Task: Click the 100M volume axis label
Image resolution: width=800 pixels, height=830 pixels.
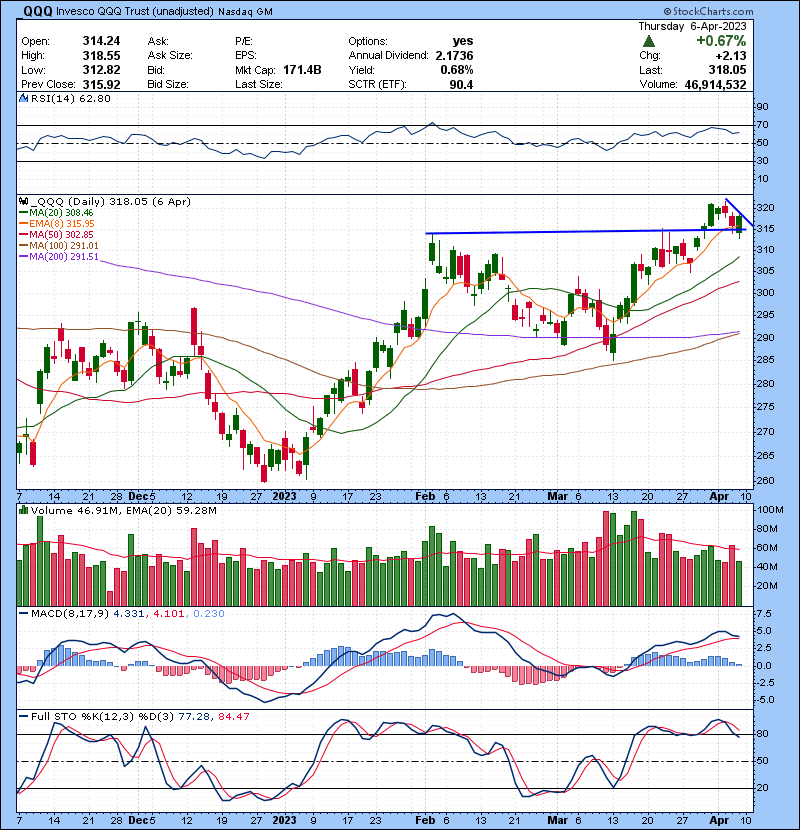Action: (x=770, y=510)
